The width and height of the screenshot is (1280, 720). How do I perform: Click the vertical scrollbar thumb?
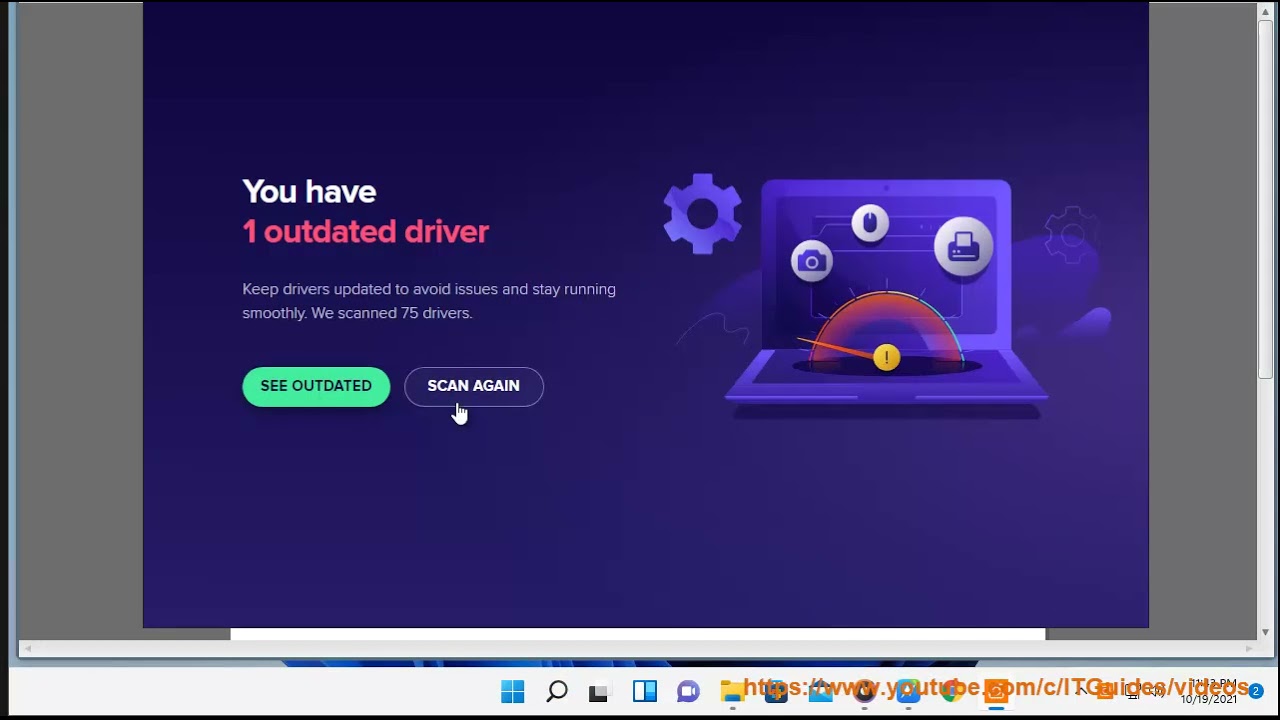[x=1265, y=200]
